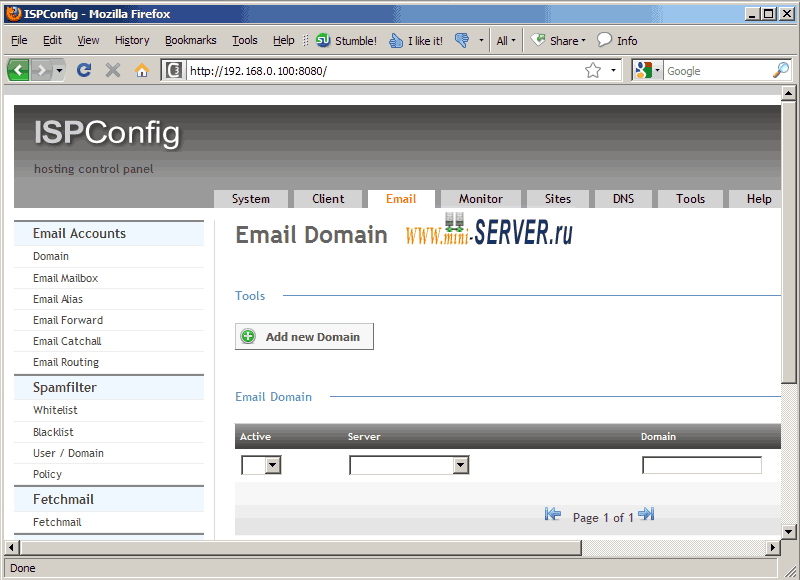Image resolution: width=800 pixels, height=580 pixels.
Task: Open the Active filter dropdown
Action: [x=261, y=465]
